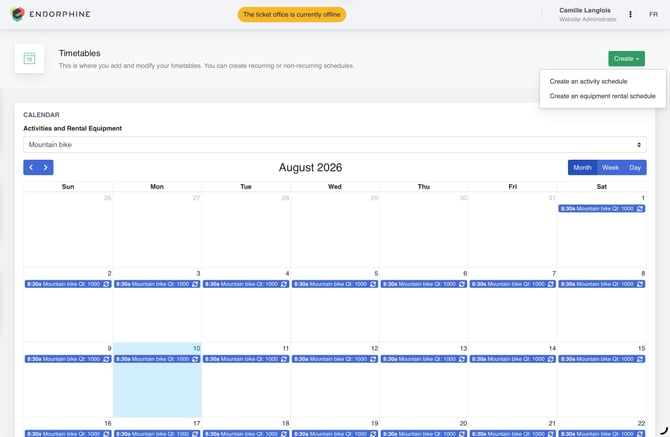Click recurring icon on August 13 event
The height and width of the screenshot is (437, 670).
462,359
